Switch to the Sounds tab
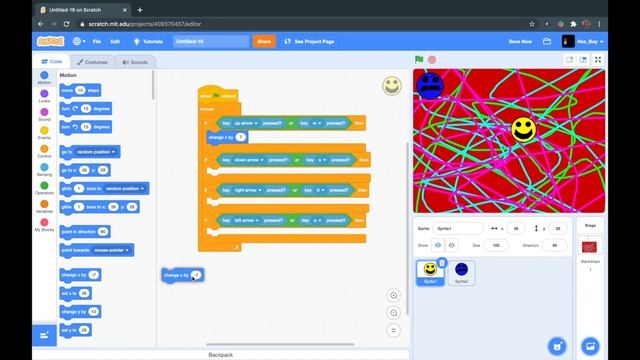Screen dimensions: 640x360 [x=135, y=62]
